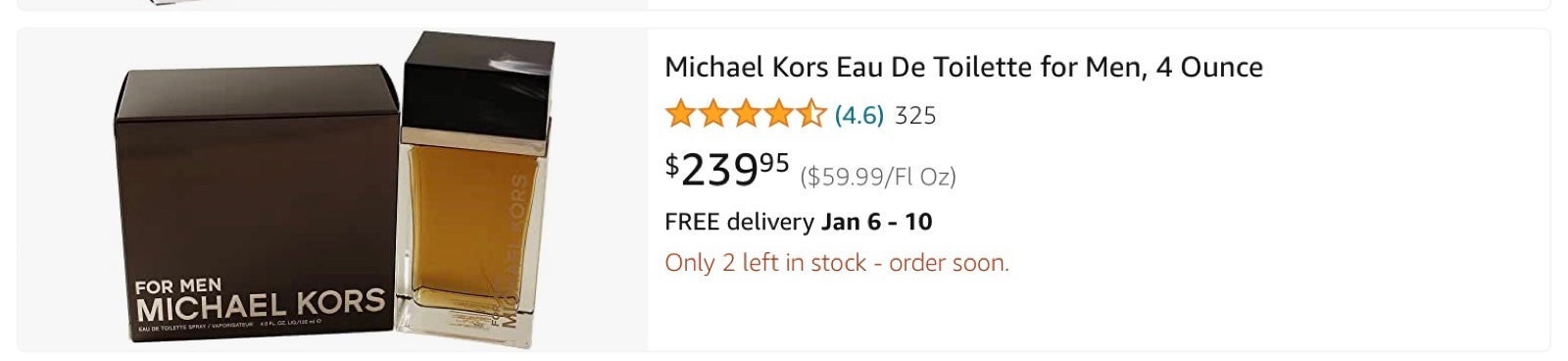Click the half-filled fifth rating star
This screenshot has height=361, width=1568.
coord(809,115)
